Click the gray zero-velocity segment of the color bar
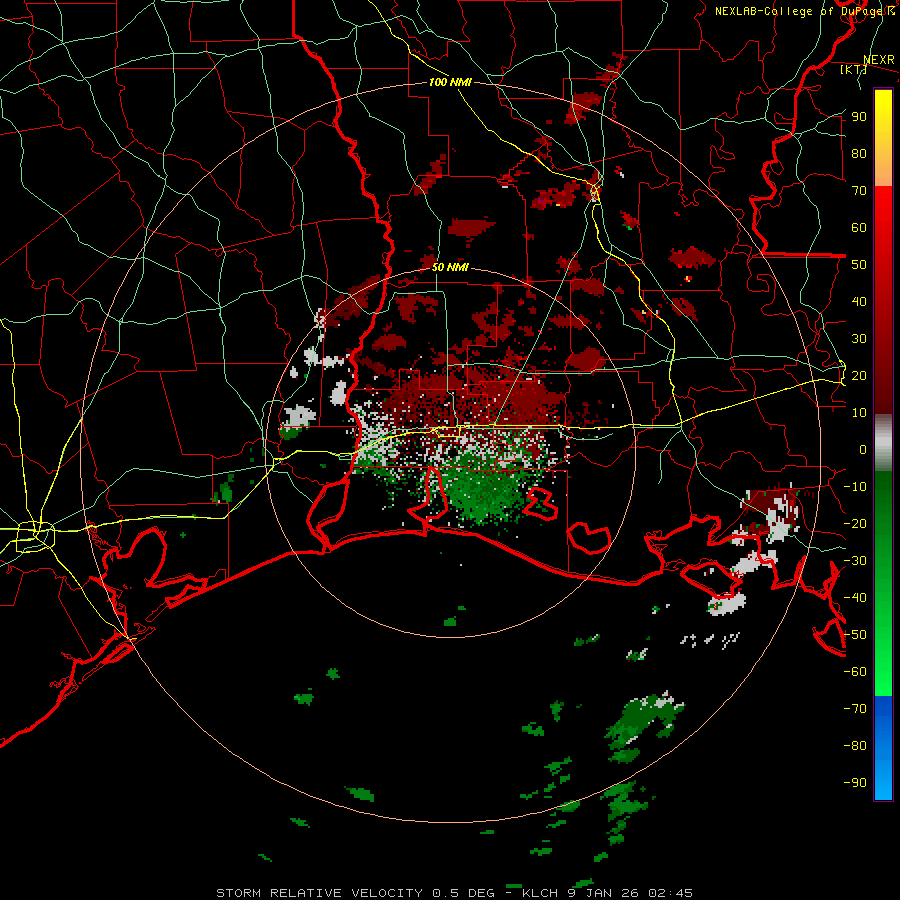This screenshot has height=900, width=900. coord(883,442)
